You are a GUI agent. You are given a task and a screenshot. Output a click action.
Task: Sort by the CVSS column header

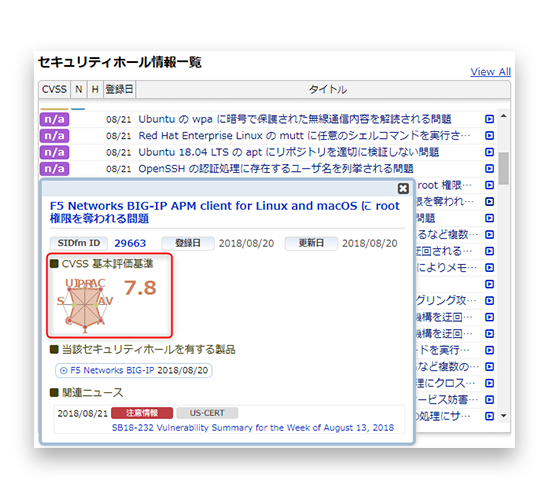coord(54,89)
